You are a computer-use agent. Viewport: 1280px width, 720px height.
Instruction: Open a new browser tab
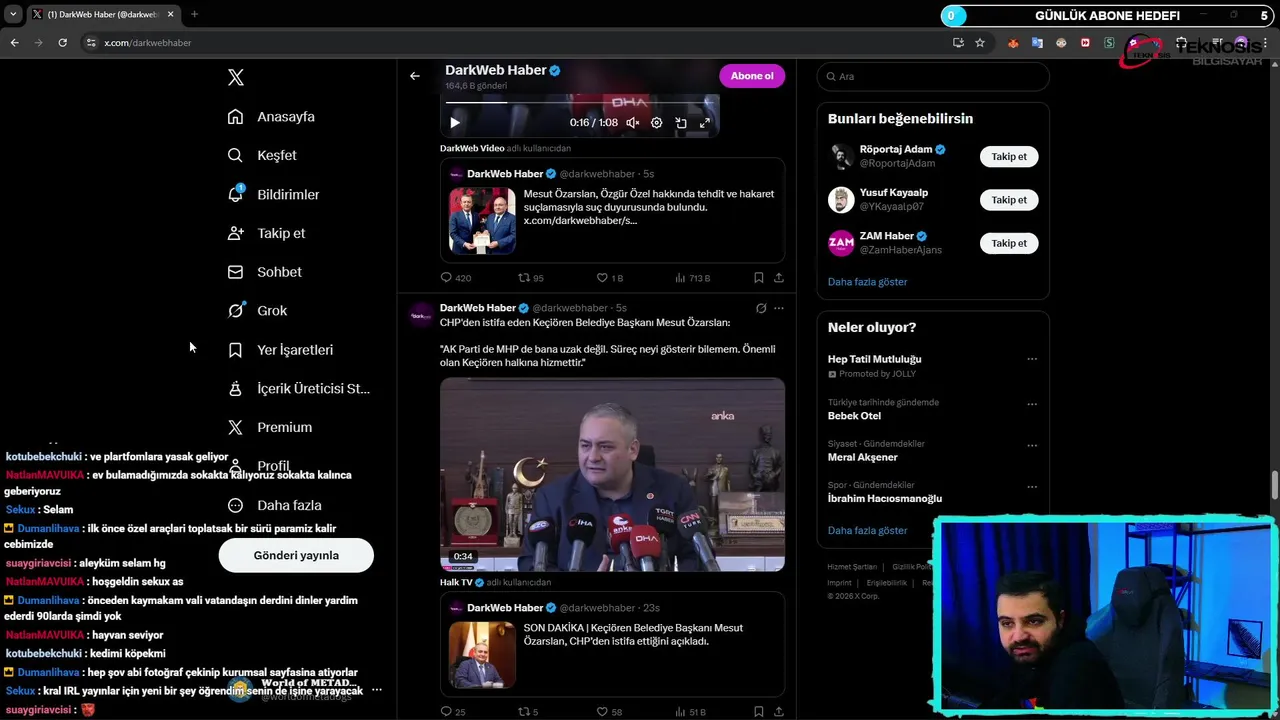[194, 14]
